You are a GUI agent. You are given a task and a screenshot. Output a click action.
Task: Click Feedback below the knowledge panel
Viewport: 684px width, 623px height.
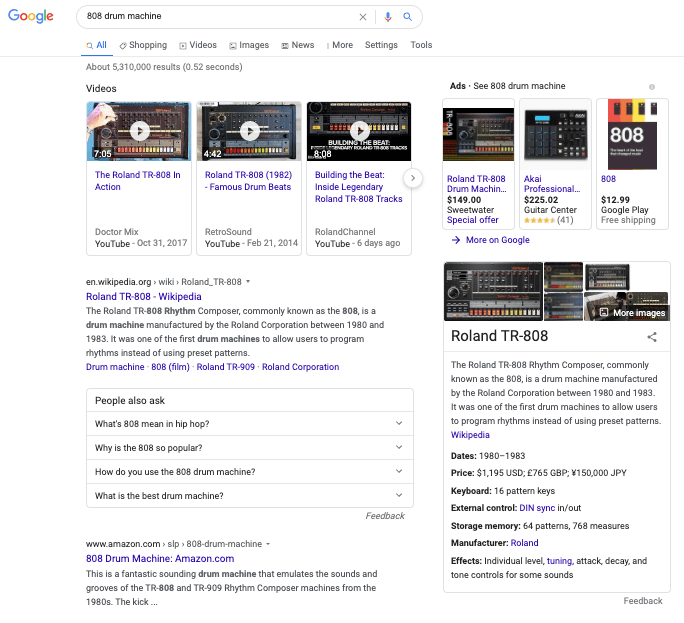643,601
